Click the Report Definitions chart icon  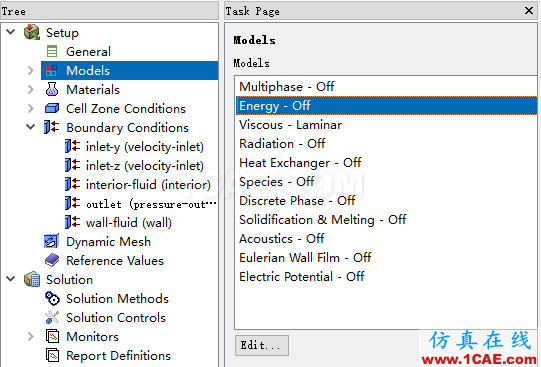[52, 355]
